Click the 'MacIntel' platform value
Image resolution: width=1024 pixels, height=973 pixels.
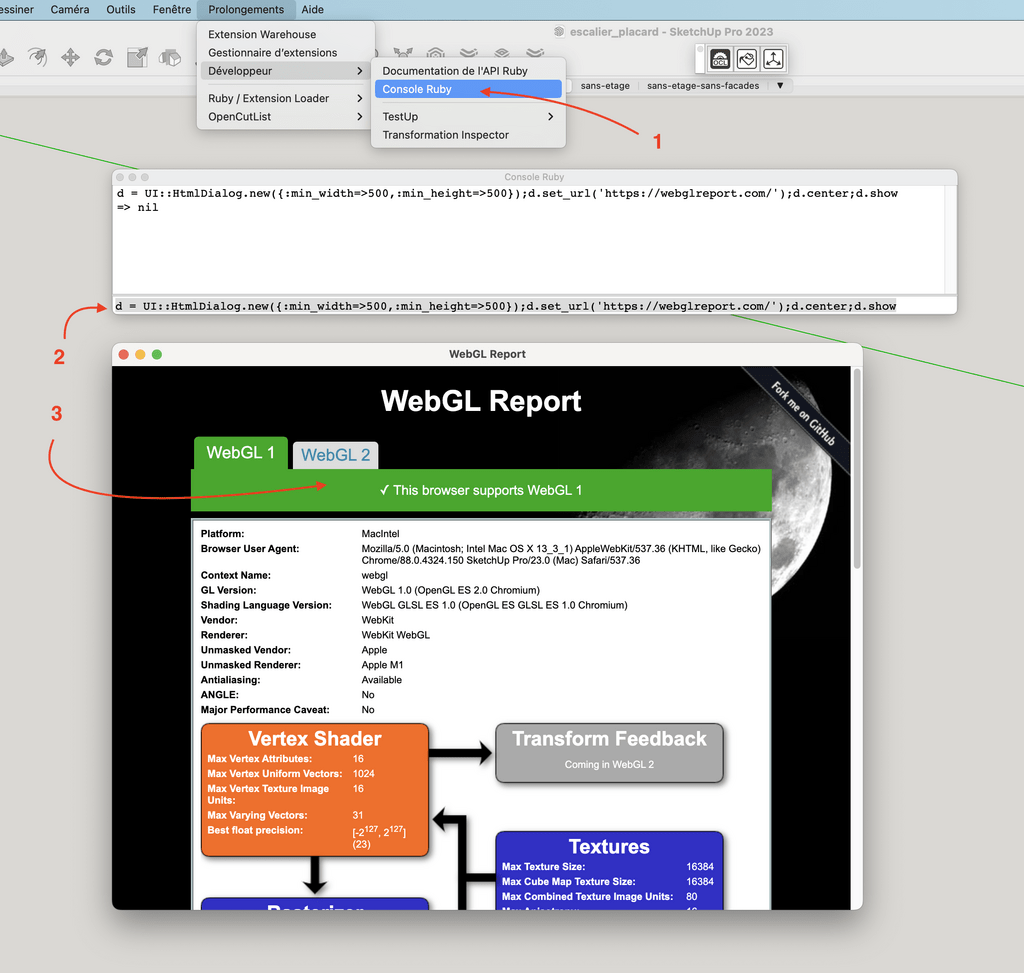381,534
